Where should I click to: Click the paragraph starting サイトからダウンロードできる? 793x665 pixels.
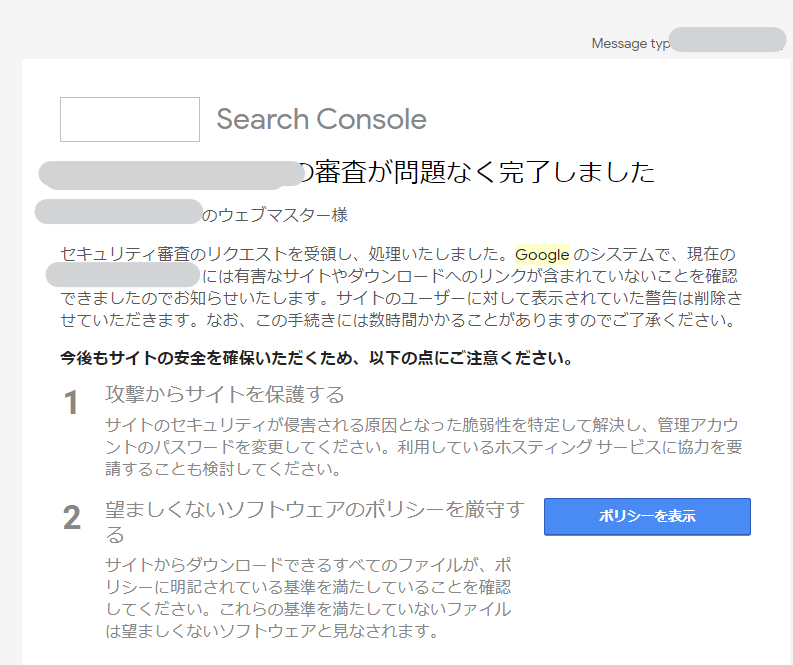tap(309, 598)
